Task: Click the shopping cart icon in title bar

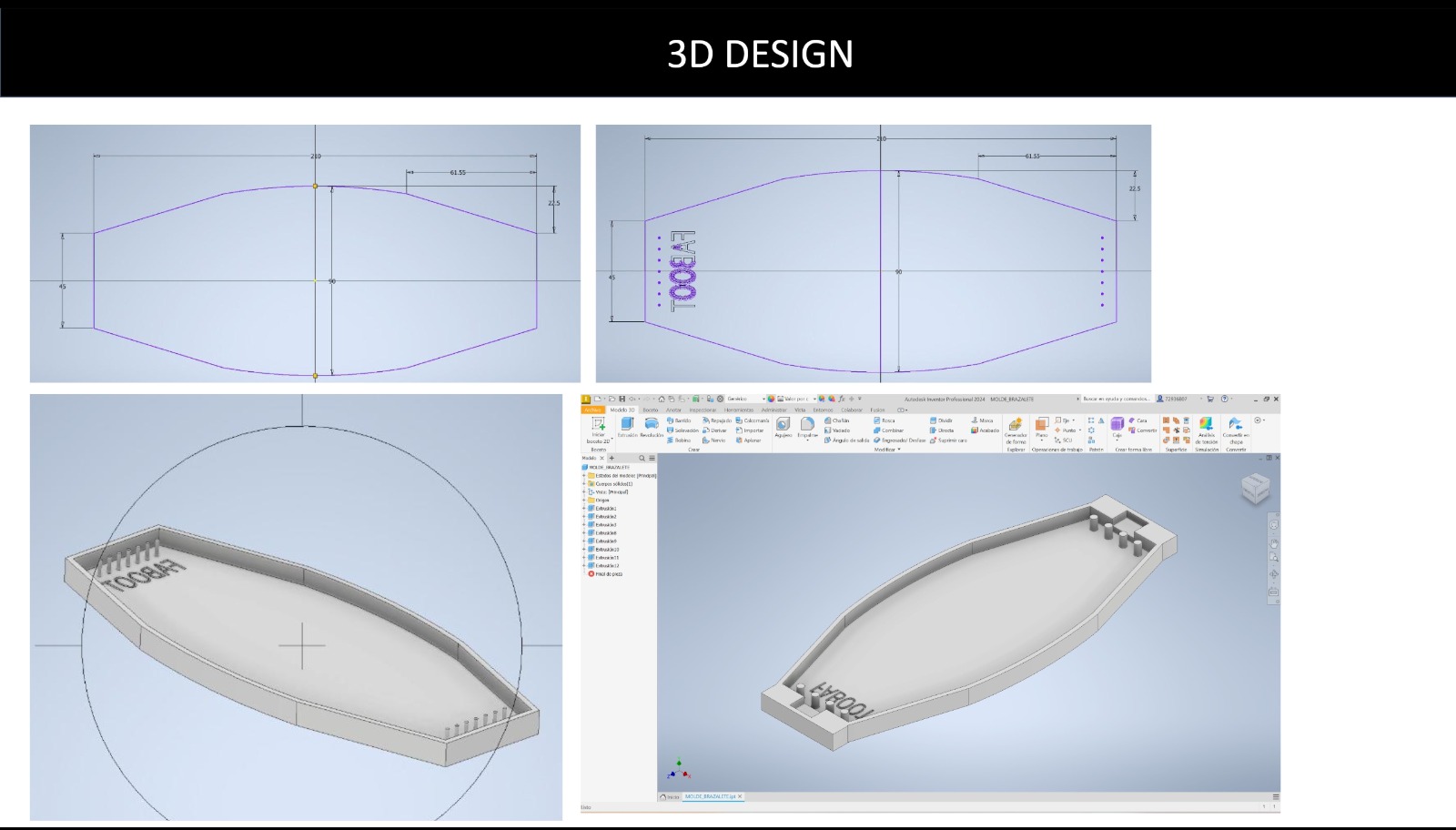Action: click(x=1210, y=399)
